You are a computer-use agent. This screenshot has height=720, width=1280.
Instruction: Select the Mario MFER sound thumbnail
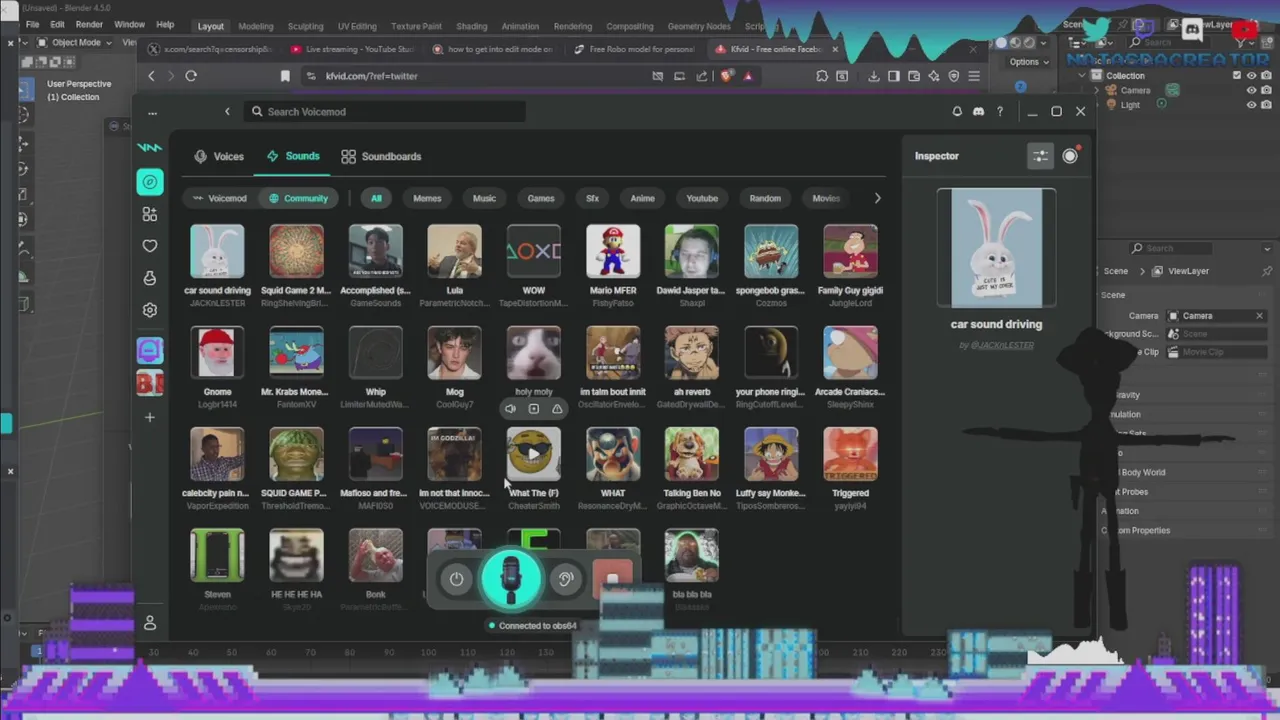(x=613, y=251)
